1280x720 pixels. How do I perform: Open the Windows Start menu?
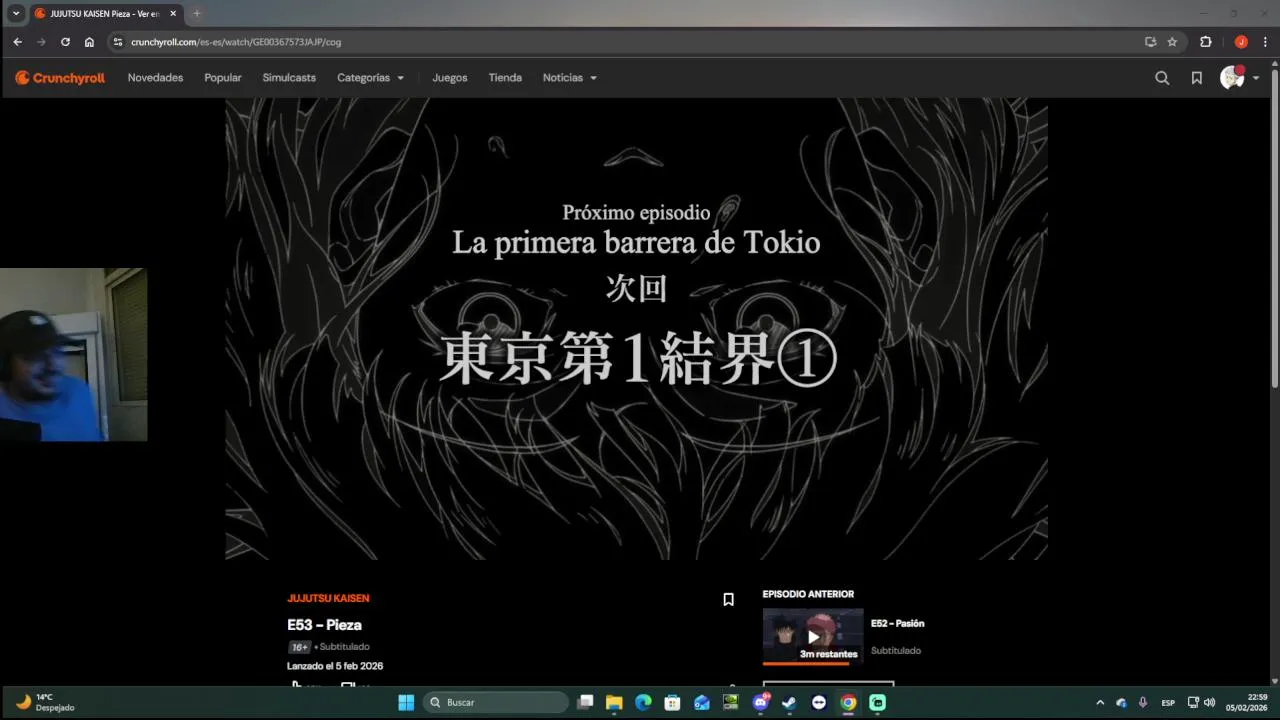pos(406,702)
